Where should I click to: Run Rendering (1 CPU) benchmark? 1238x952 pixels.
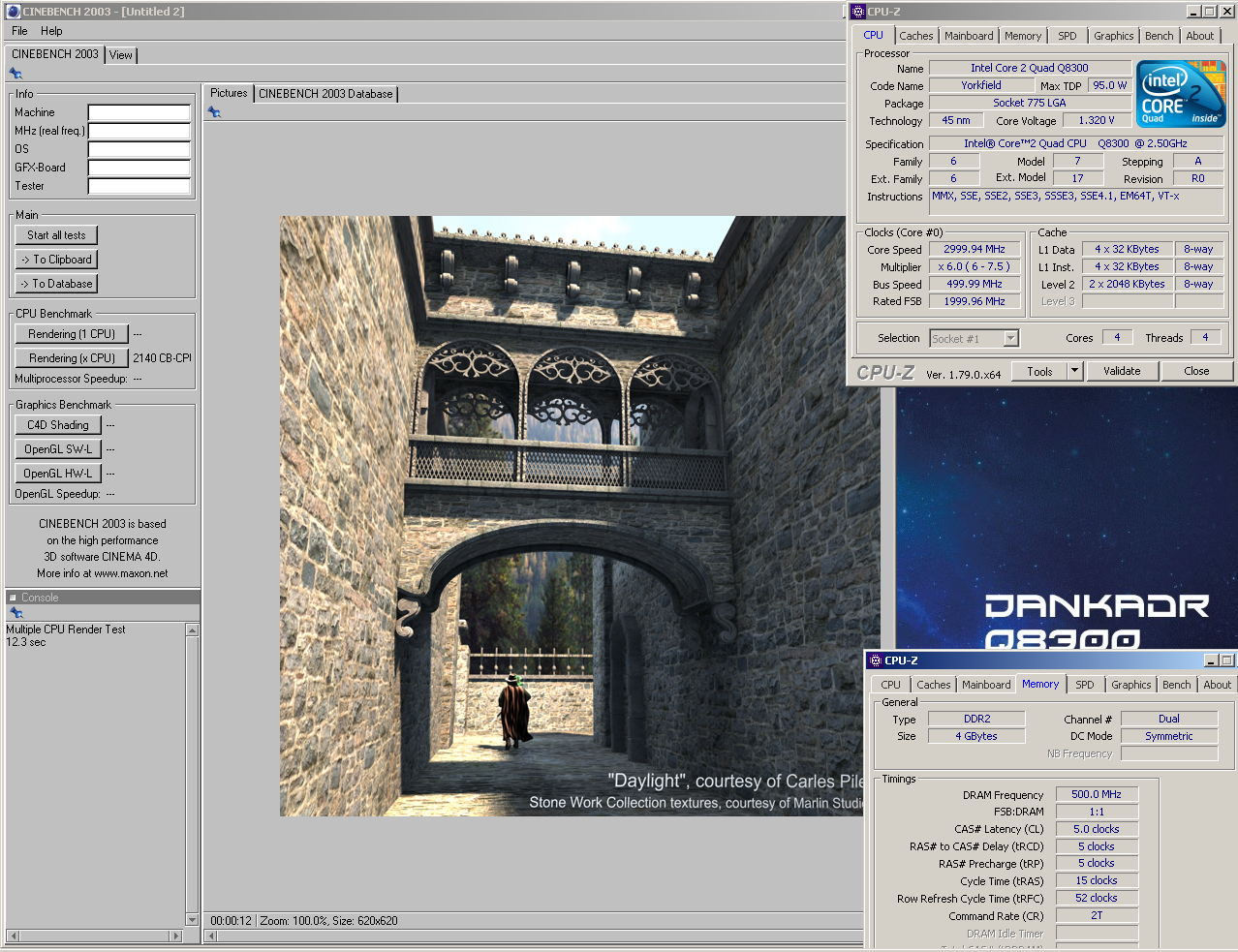[x=72, y=334]
